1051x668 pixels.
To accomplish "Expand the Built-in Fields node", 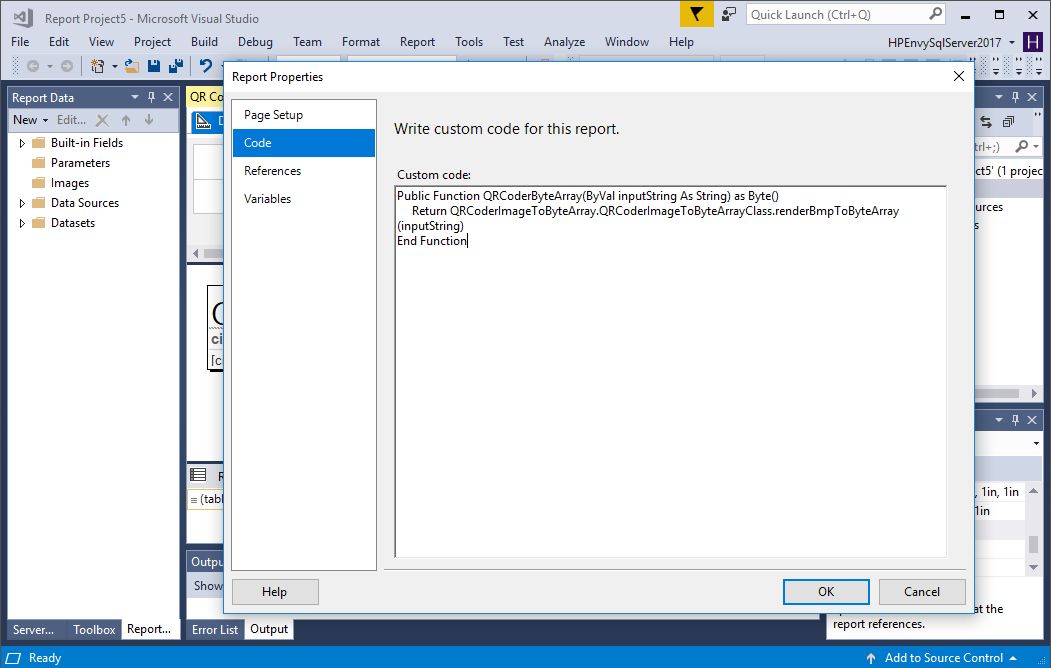I will point(20,142).
